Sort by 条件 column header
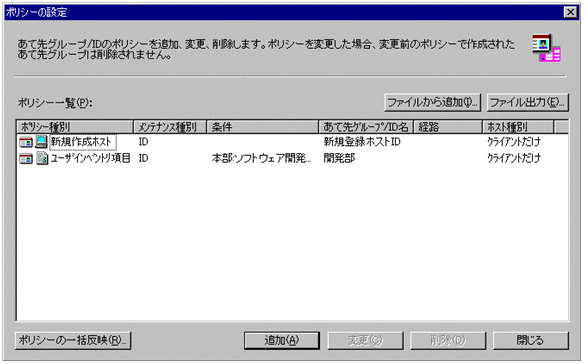Screen dimensions: 585x364 [263, 127]
